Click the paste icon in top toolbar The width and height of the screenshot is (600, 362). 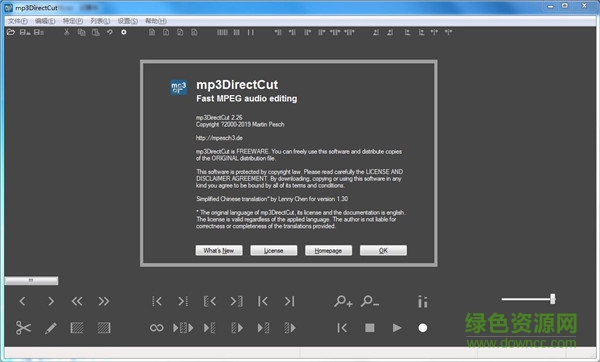96,33
